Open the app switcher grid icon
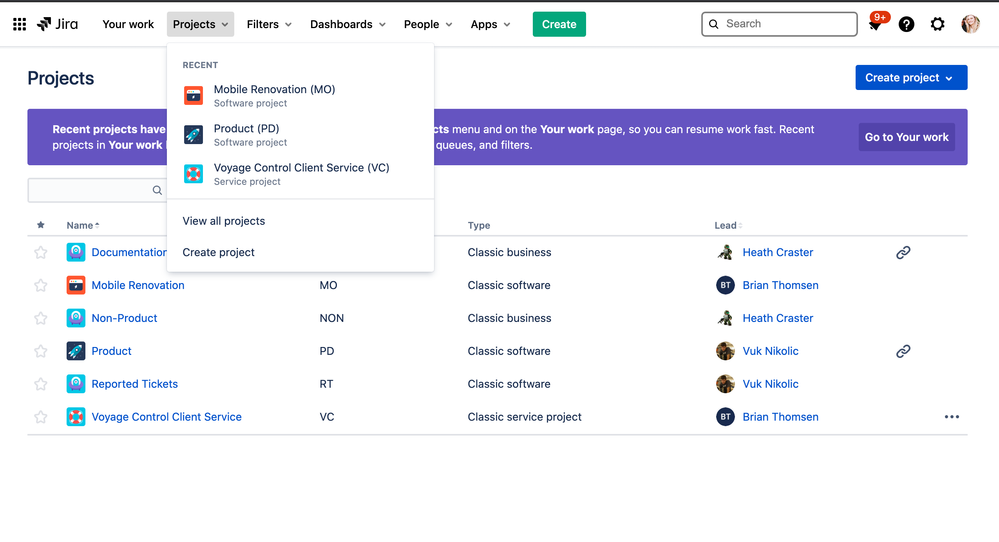Image resolution: width=999 pixels, height=542 pixels. pyautogui.click(x=19, y=24)
